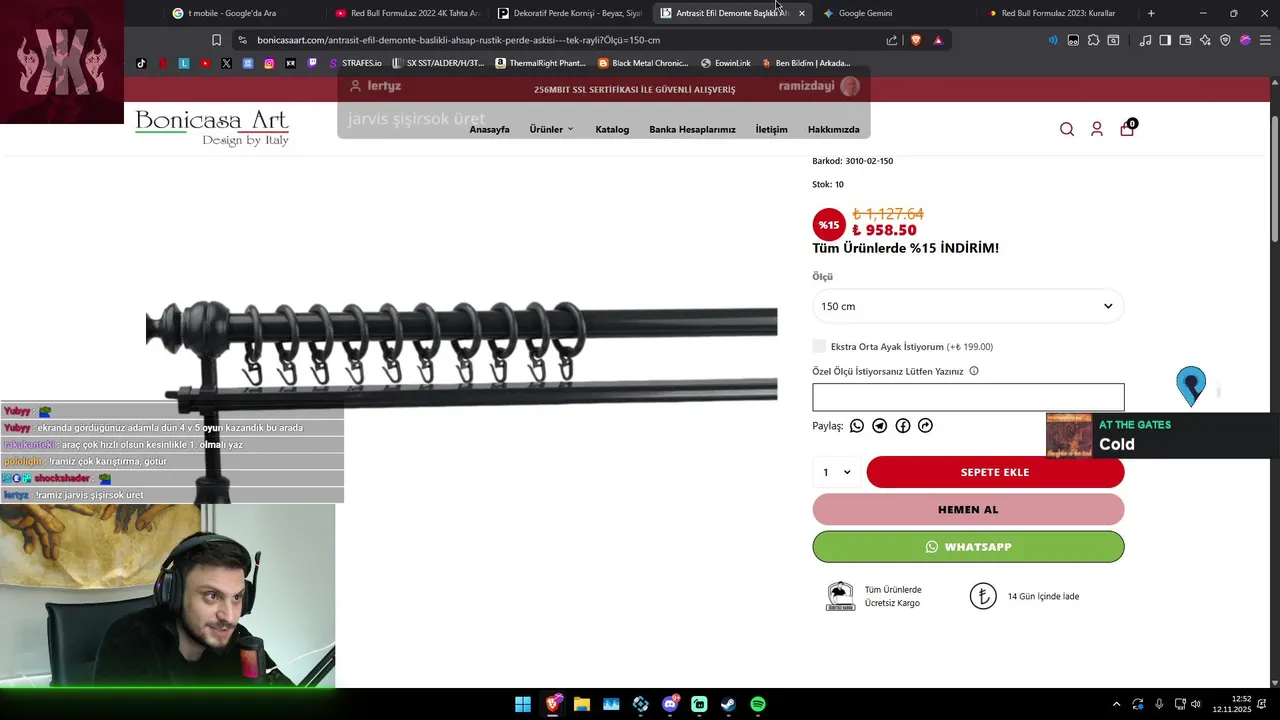Click the SEPETE EKLE button
Viewport: 1280px width, 720px height.
point(995,472)
